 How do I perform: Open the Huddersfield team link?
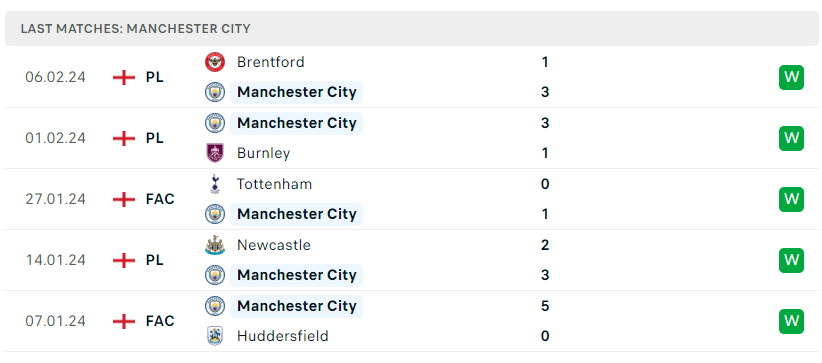click(x=283, y=336)
